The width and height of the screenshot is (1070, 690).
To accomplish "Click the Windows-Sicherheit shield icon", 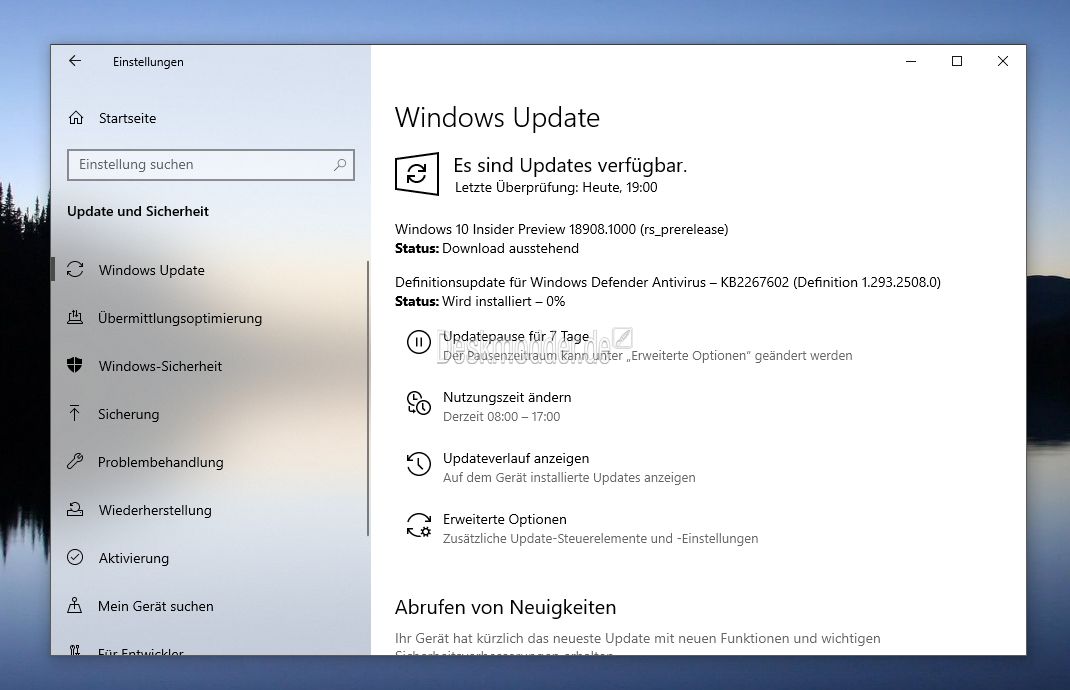I will pos(75,365).
